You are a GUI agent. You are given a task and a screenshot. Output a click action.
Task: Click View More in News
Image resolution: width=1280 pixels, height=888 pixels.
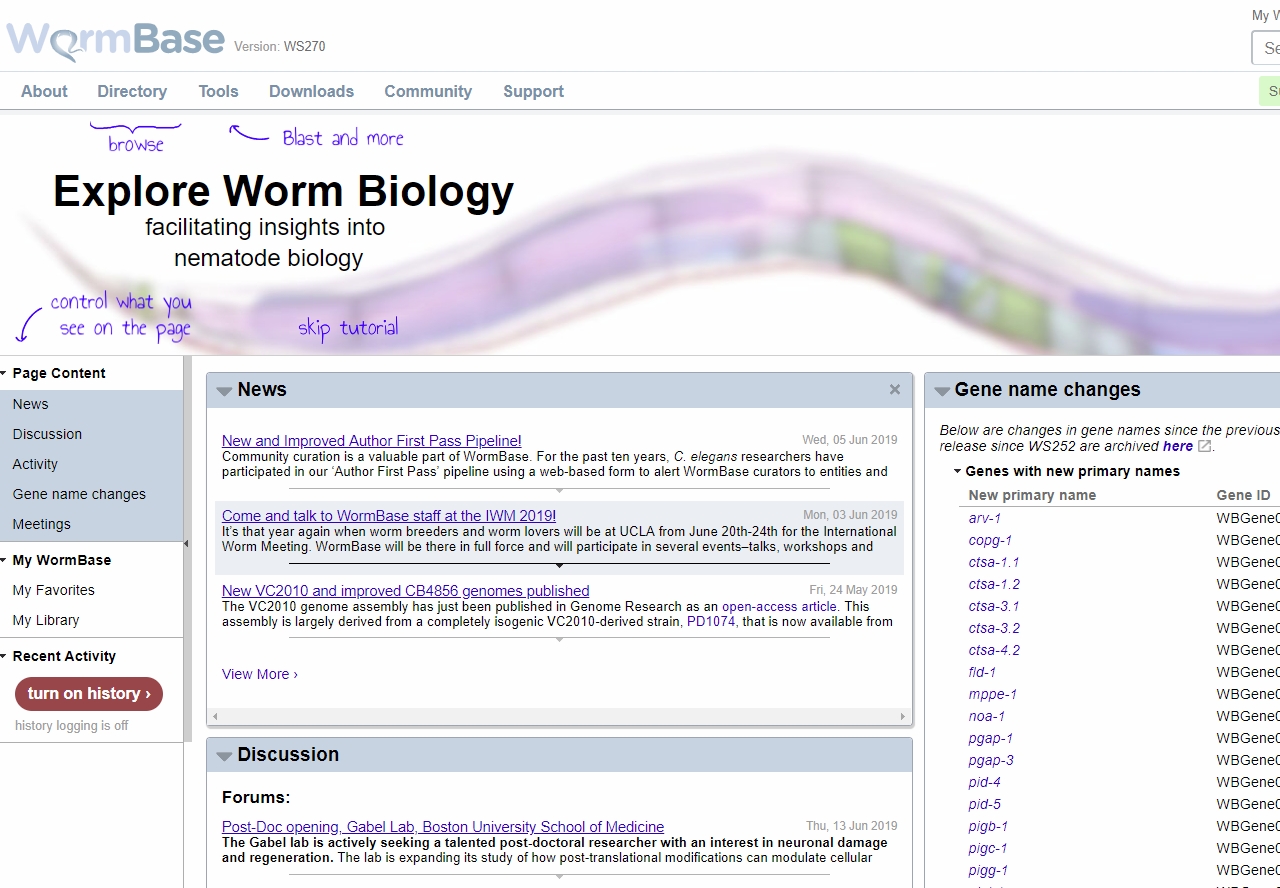pos(260,674)
